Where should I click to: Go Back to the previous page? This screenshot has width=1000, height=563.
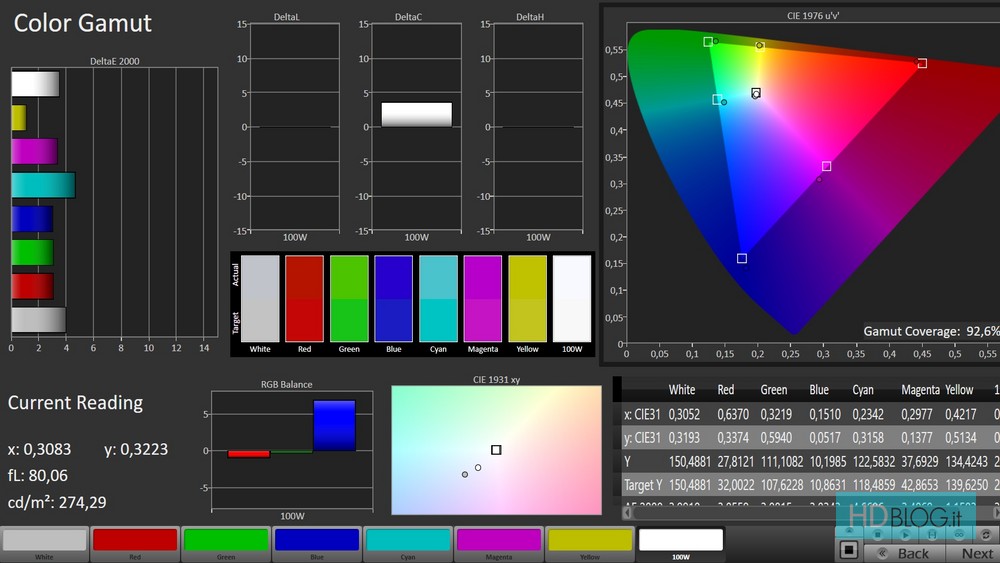(x=903, y=553)
